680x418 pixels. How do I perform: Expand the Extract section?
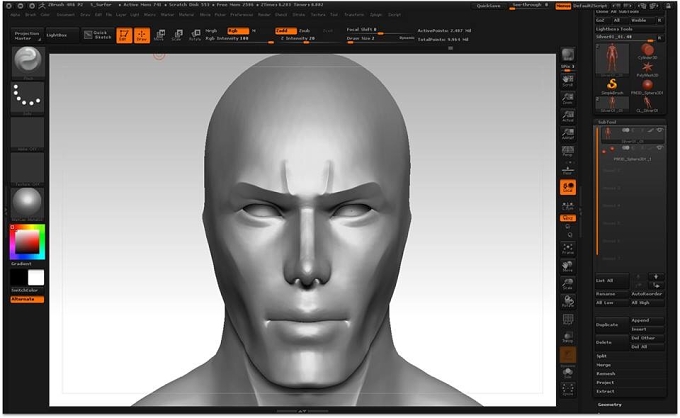tap(605, 391)
